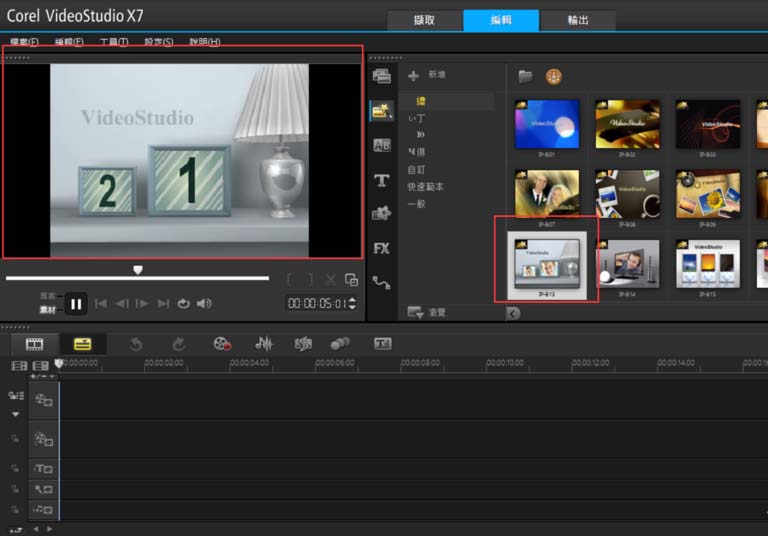This screenshot has height=536, width=768.
Task: Open the 說明(H) menu
Action: [205, 42]
